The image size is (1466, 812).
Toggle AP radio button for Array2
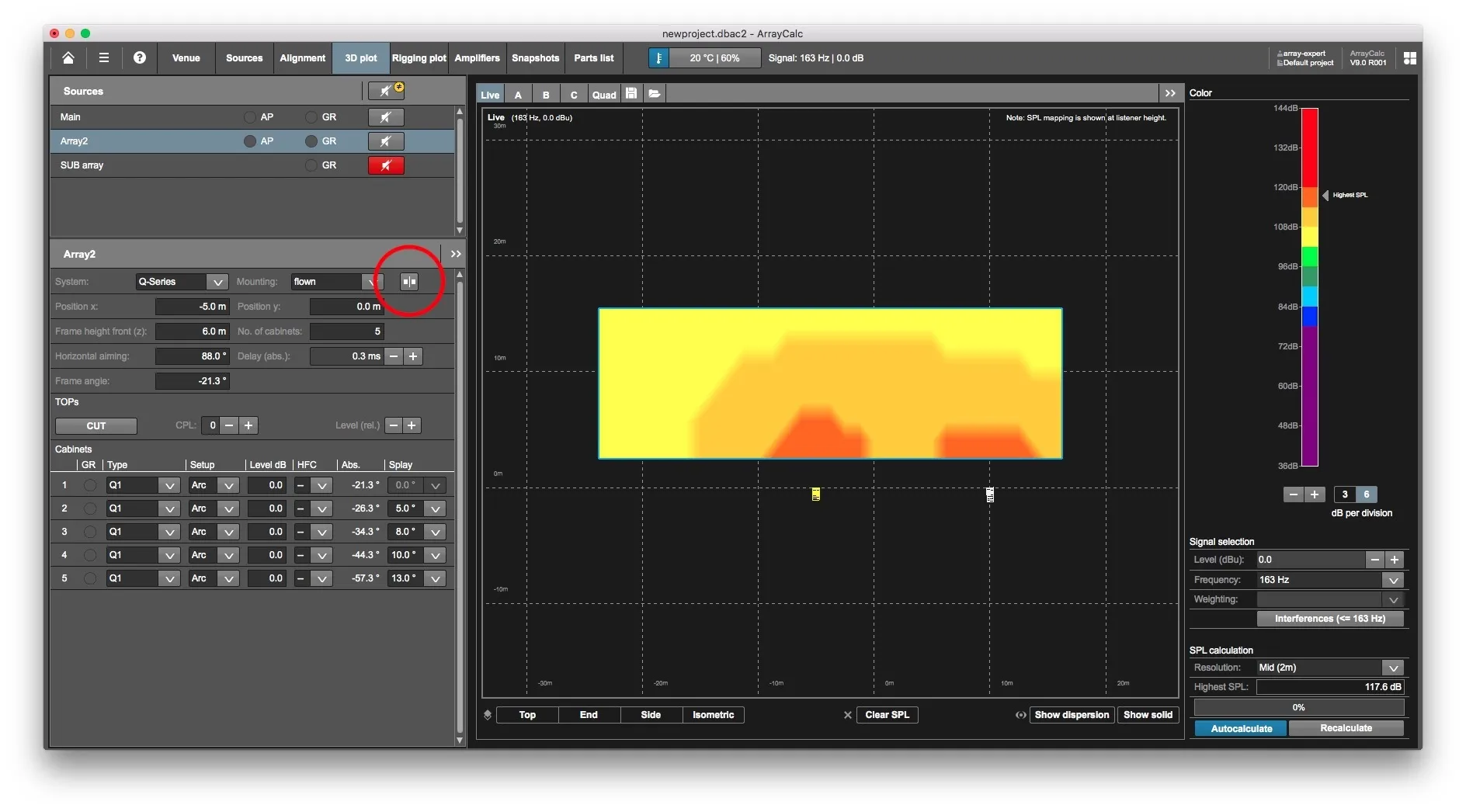[250, 141]
